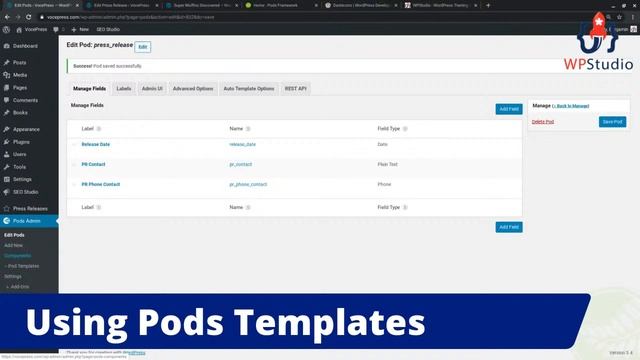This screenshot has width=640, height=360.
Task: Open the PR Phone Contact field
Action: coord(100,184)
